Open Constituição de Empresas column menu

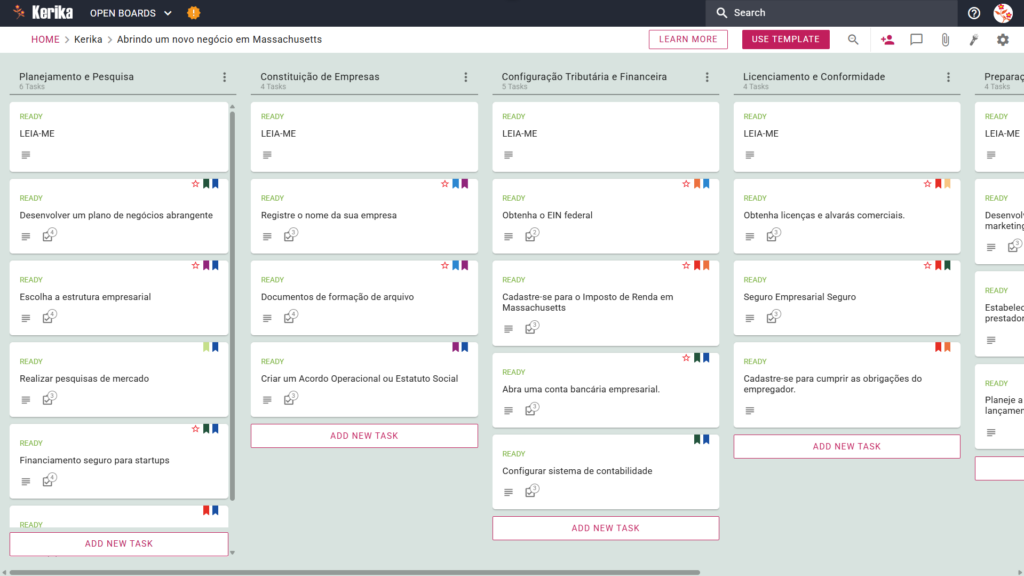[466, 77]
